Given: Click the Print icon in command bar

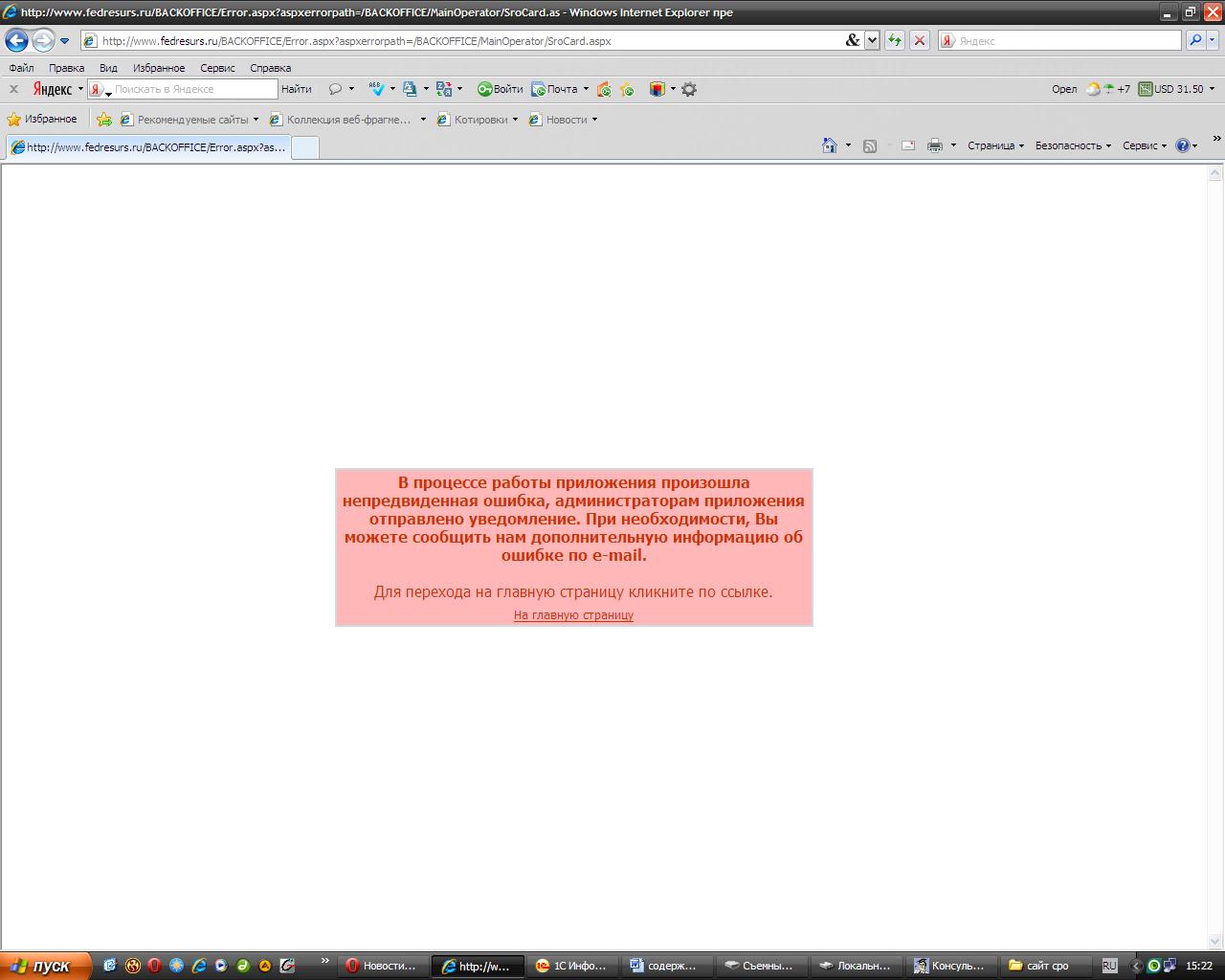Looking at the screenshot, I should 934,145.
